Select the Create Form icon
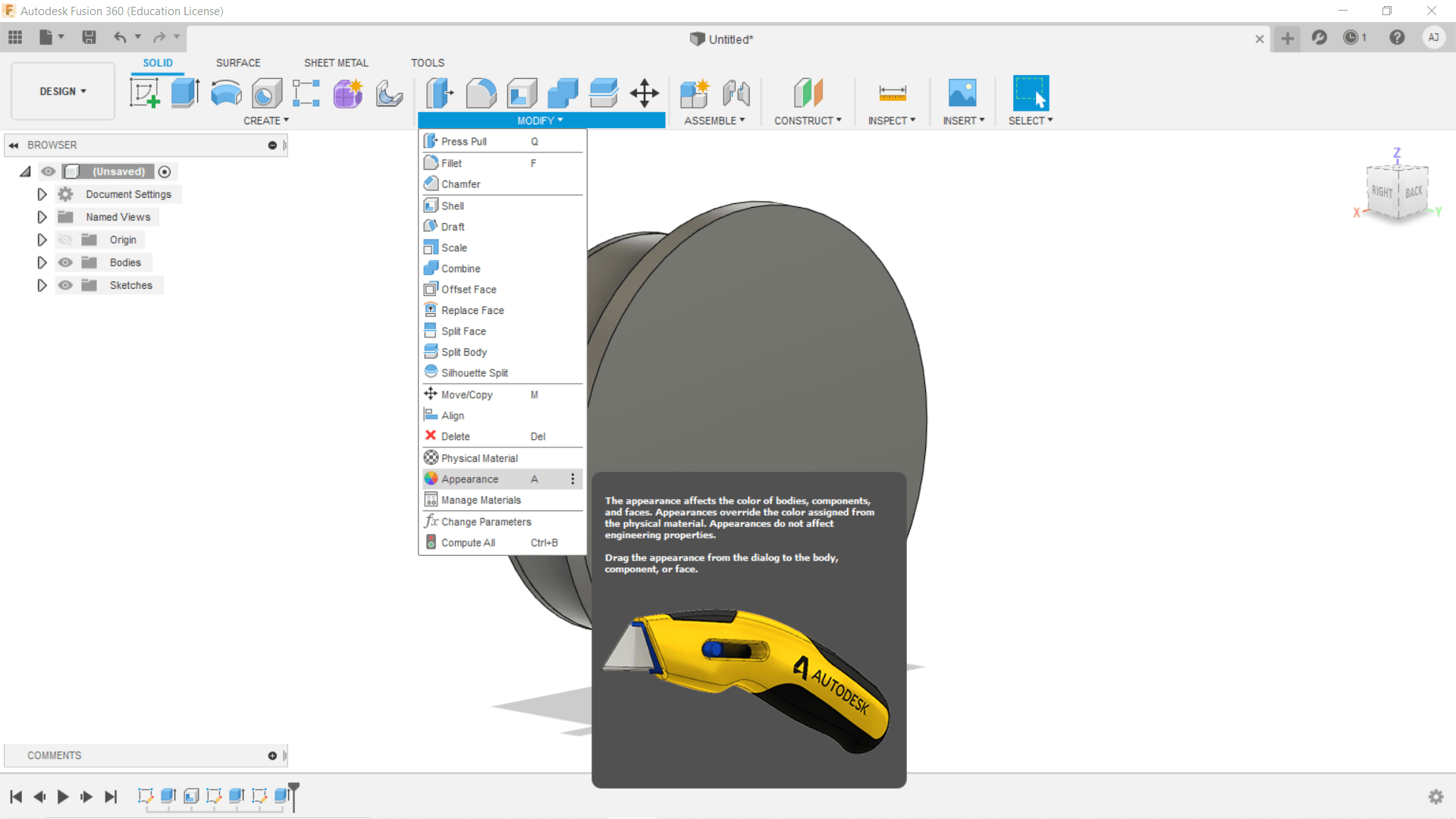Viewport: 1456px width, 819px height. pos(348,93)
